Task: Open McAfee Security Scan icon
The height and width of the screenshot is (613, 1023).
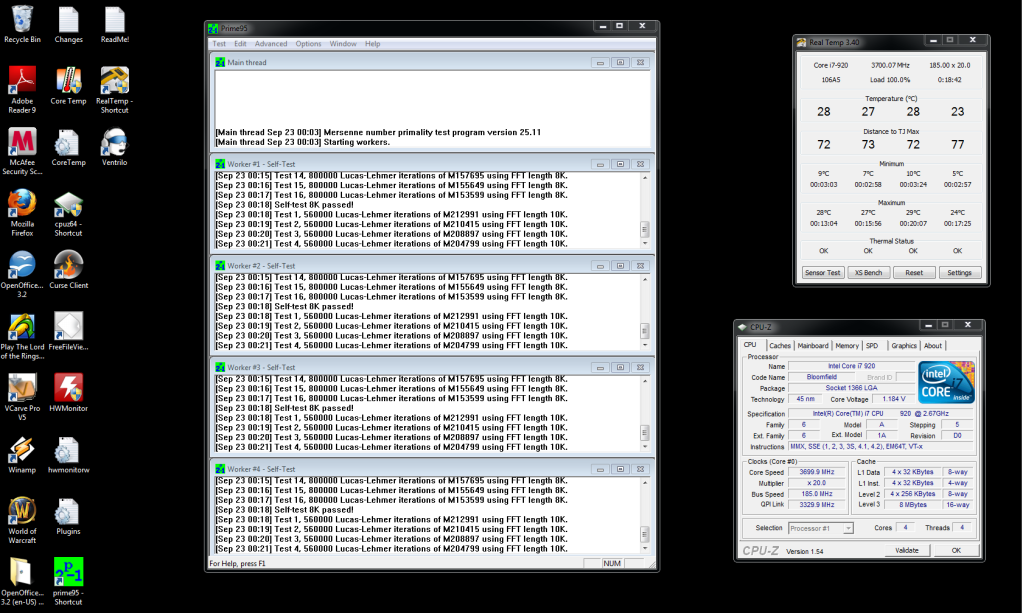Action: coord(22,151)
